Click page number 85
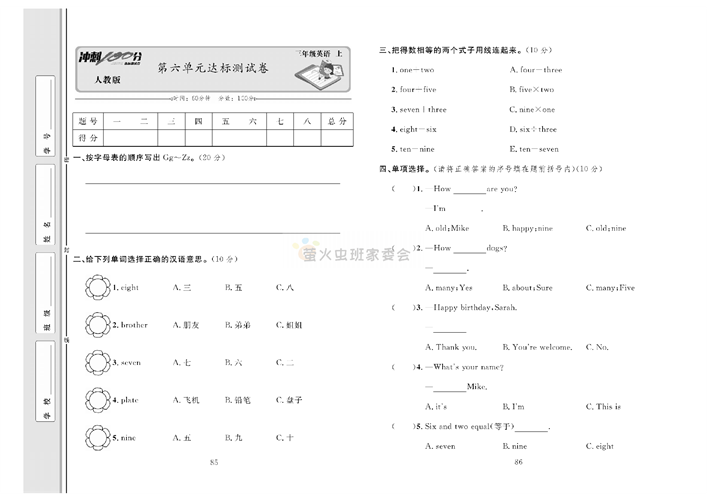The width and height of the screenshot is (707, 500). 214,462
